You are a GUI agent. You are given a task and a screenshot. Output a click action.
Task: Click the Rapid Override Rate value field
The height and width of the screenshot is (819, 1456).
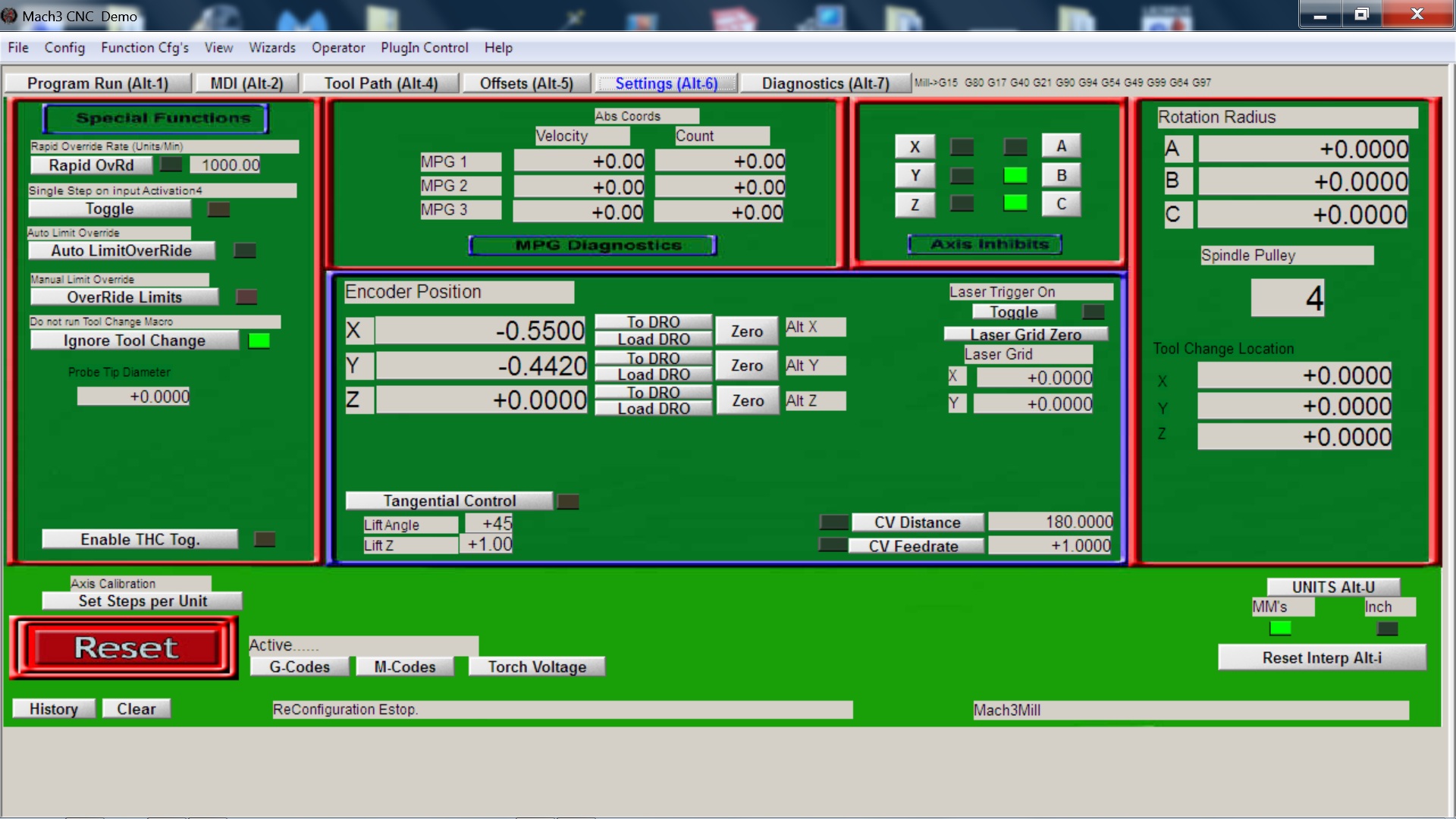[x=226, y=165]
